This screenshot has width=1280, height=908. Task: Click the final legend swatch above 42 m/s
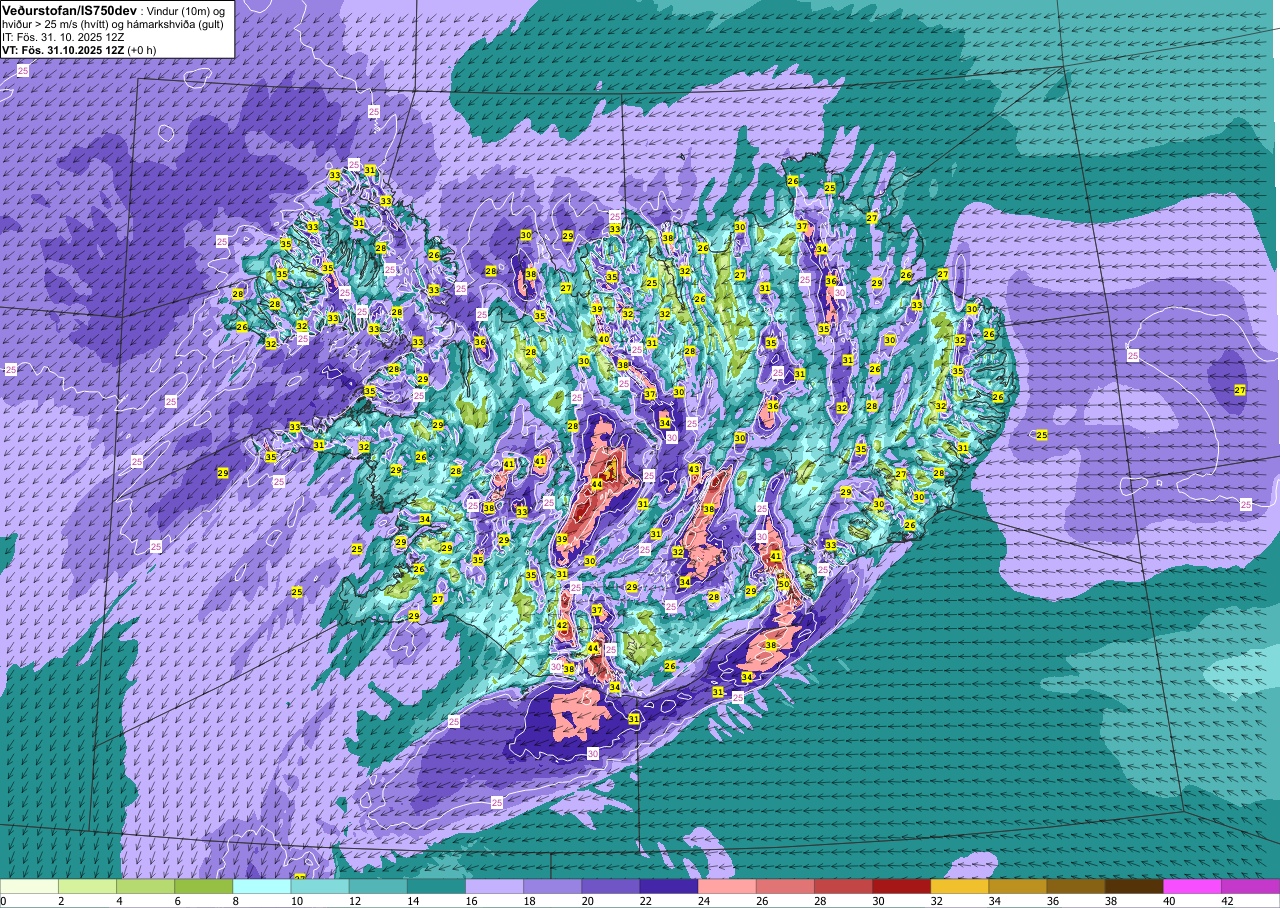[1250, 886]
